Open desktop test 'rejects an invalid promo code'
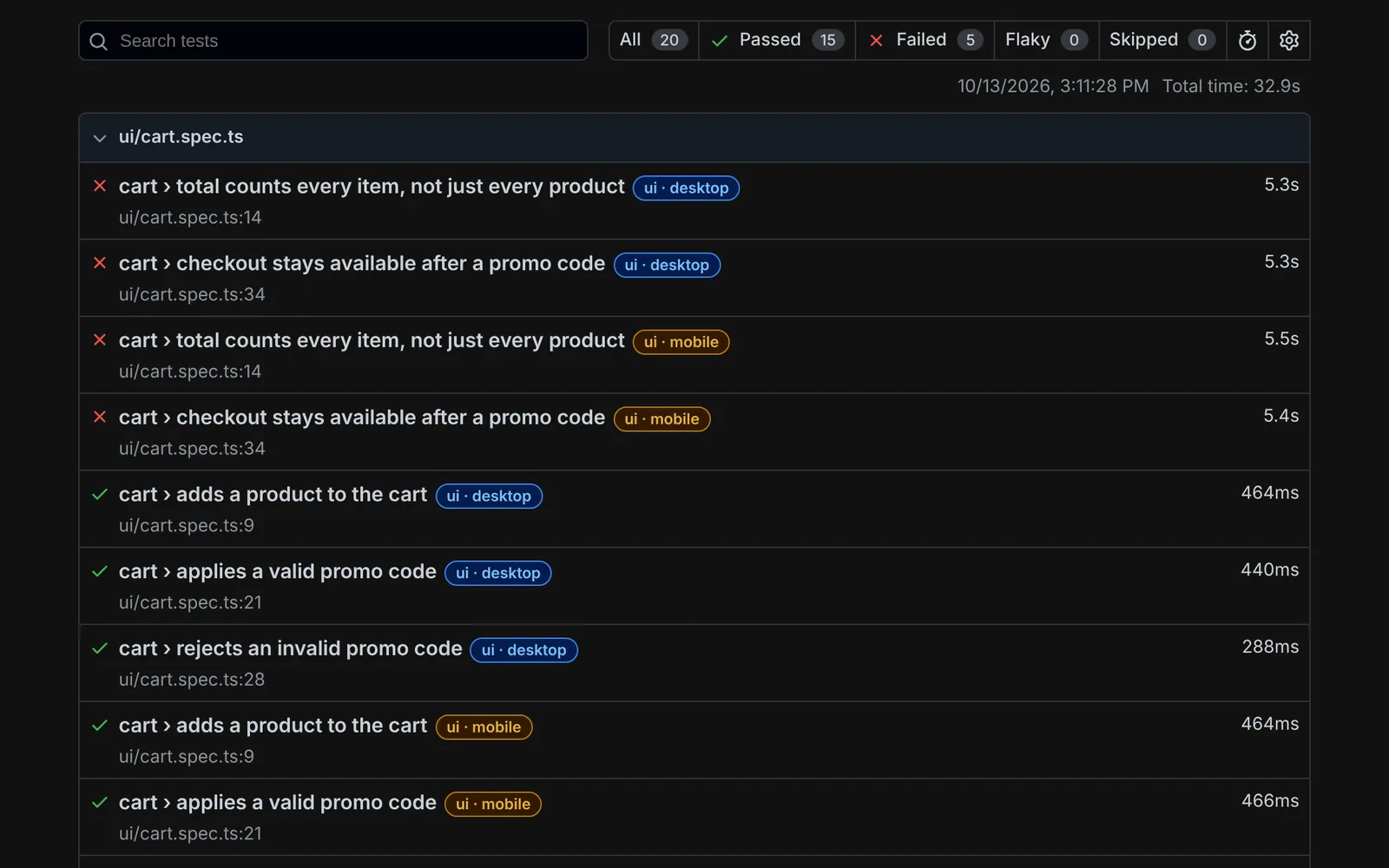The width and height of the screenshot is (1389, 868). [x=290, y=648]
